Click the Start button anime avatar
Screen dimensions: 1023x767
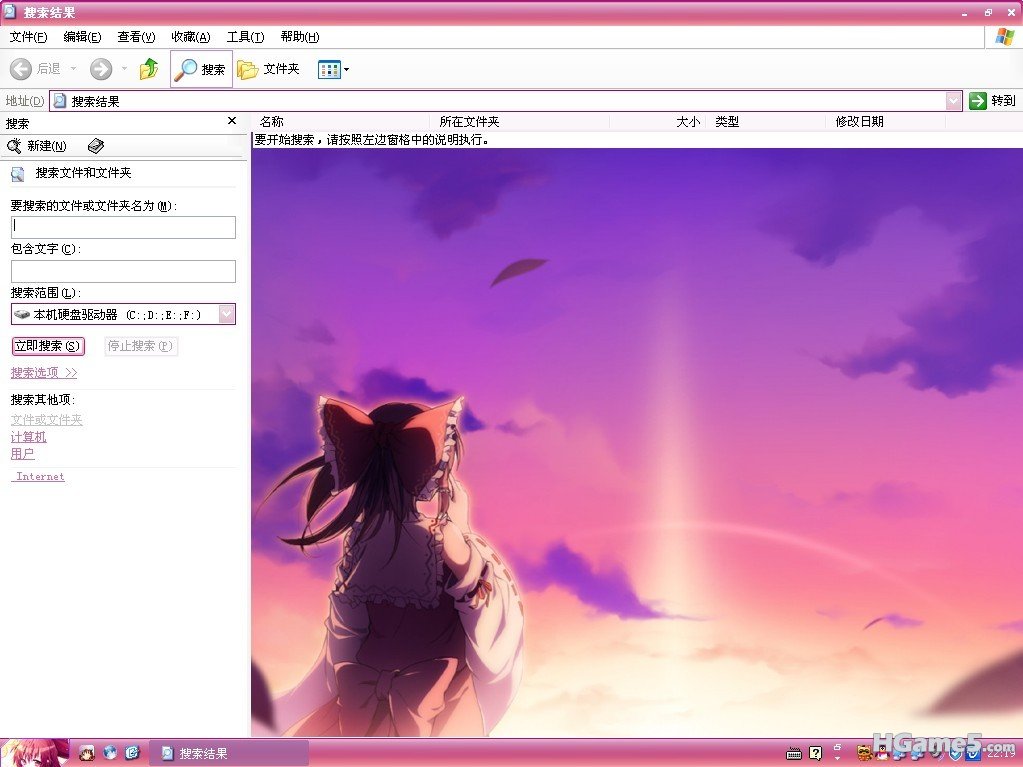pos(34,753)
